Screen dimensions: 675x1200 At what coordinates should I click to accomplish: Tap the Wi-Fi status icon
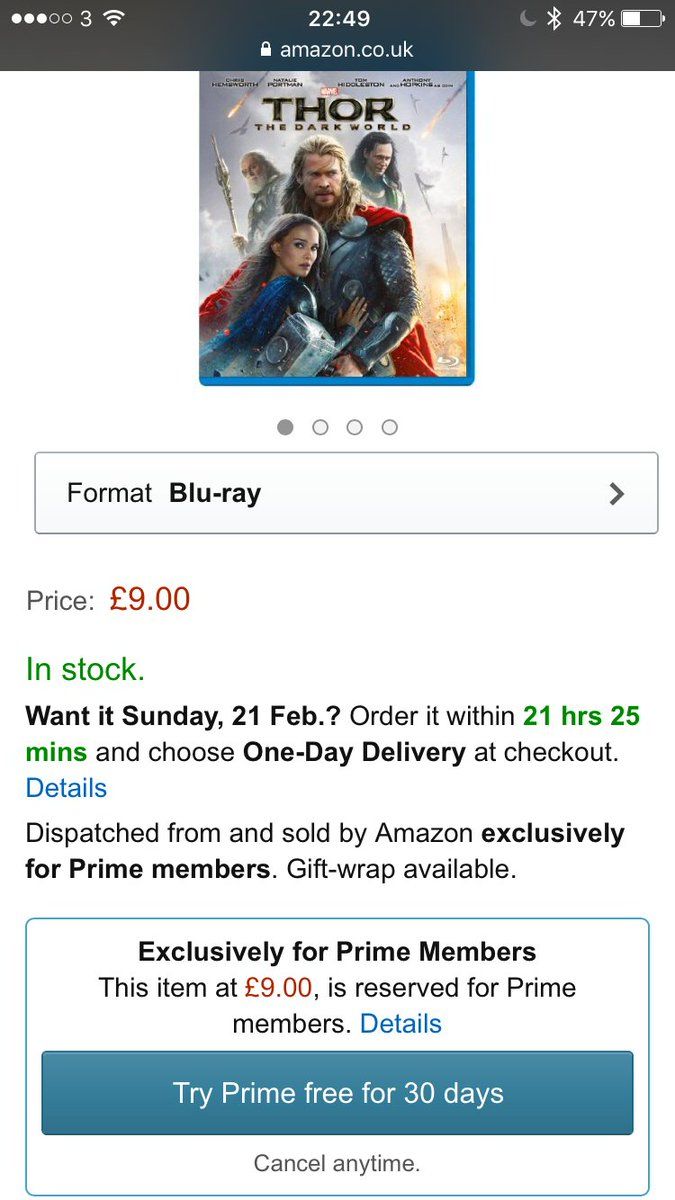[114, 19]
